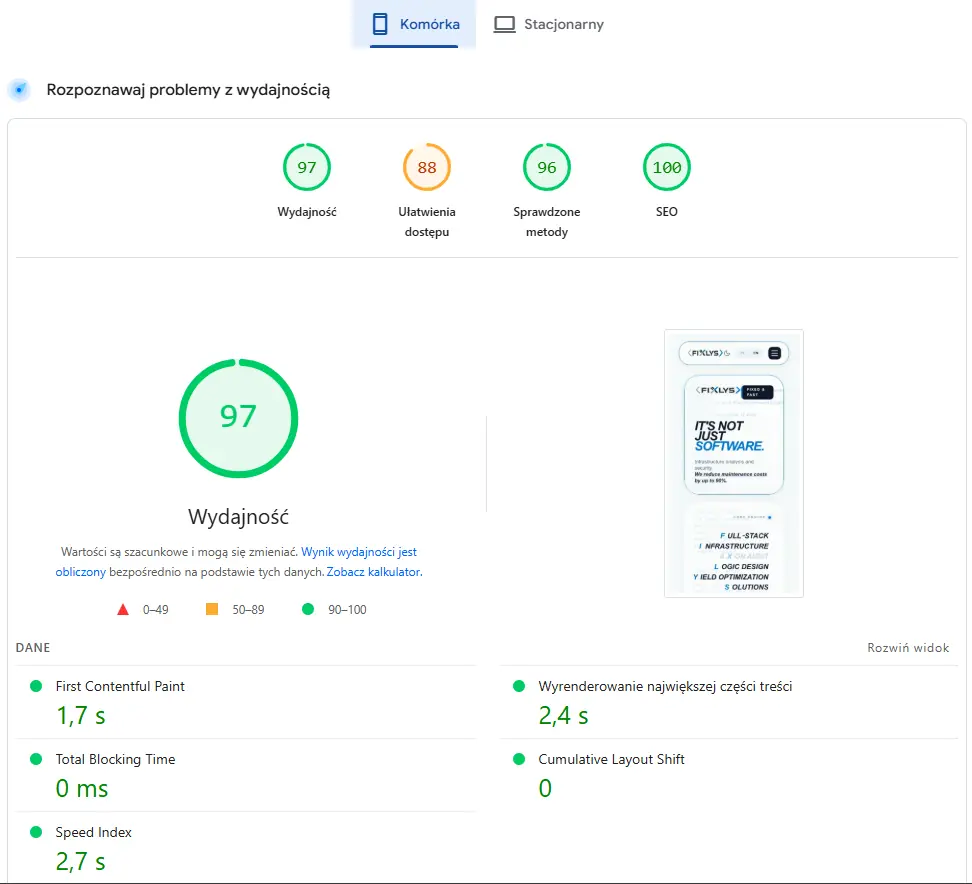Click the 'DANE' section heading
Viewport: 972px width, 884px height.
[x=33, y=648]
